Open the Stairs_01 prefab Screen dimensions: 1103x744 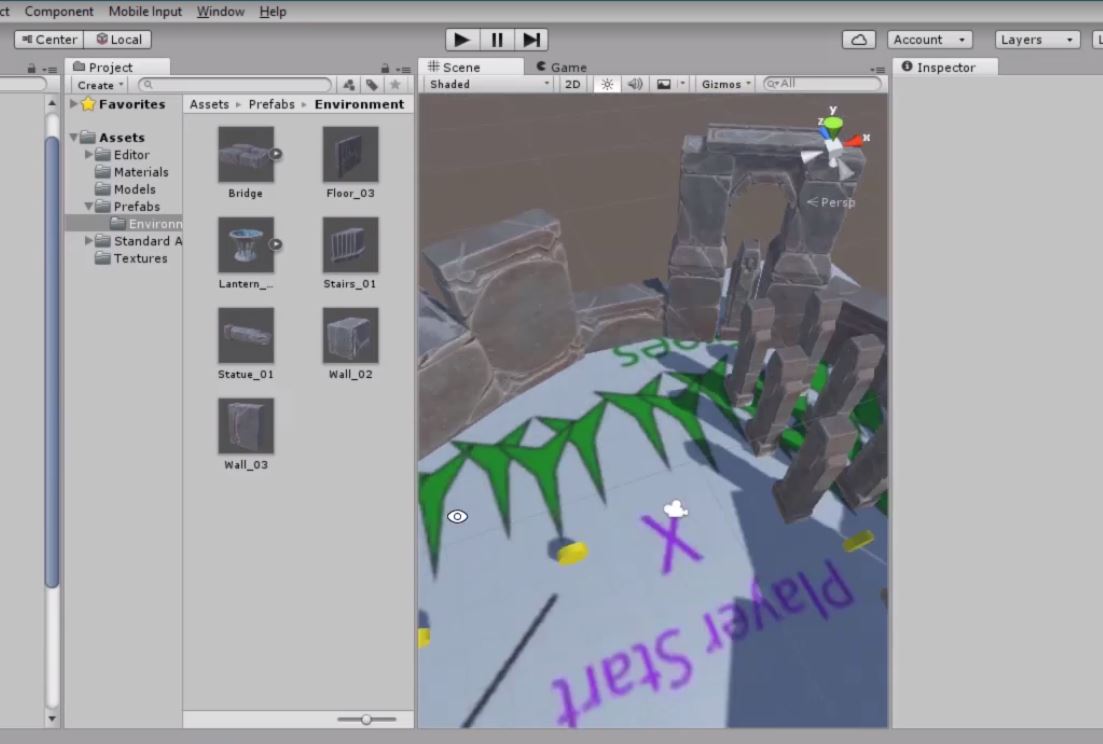pyautogui.click(x=349, y=246)
